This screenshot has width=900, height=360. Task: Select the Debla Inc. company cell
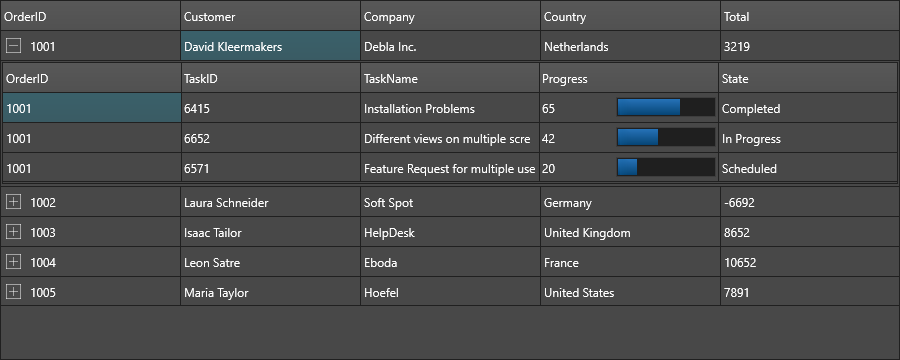pyautogui.click(x=451, y=46)
